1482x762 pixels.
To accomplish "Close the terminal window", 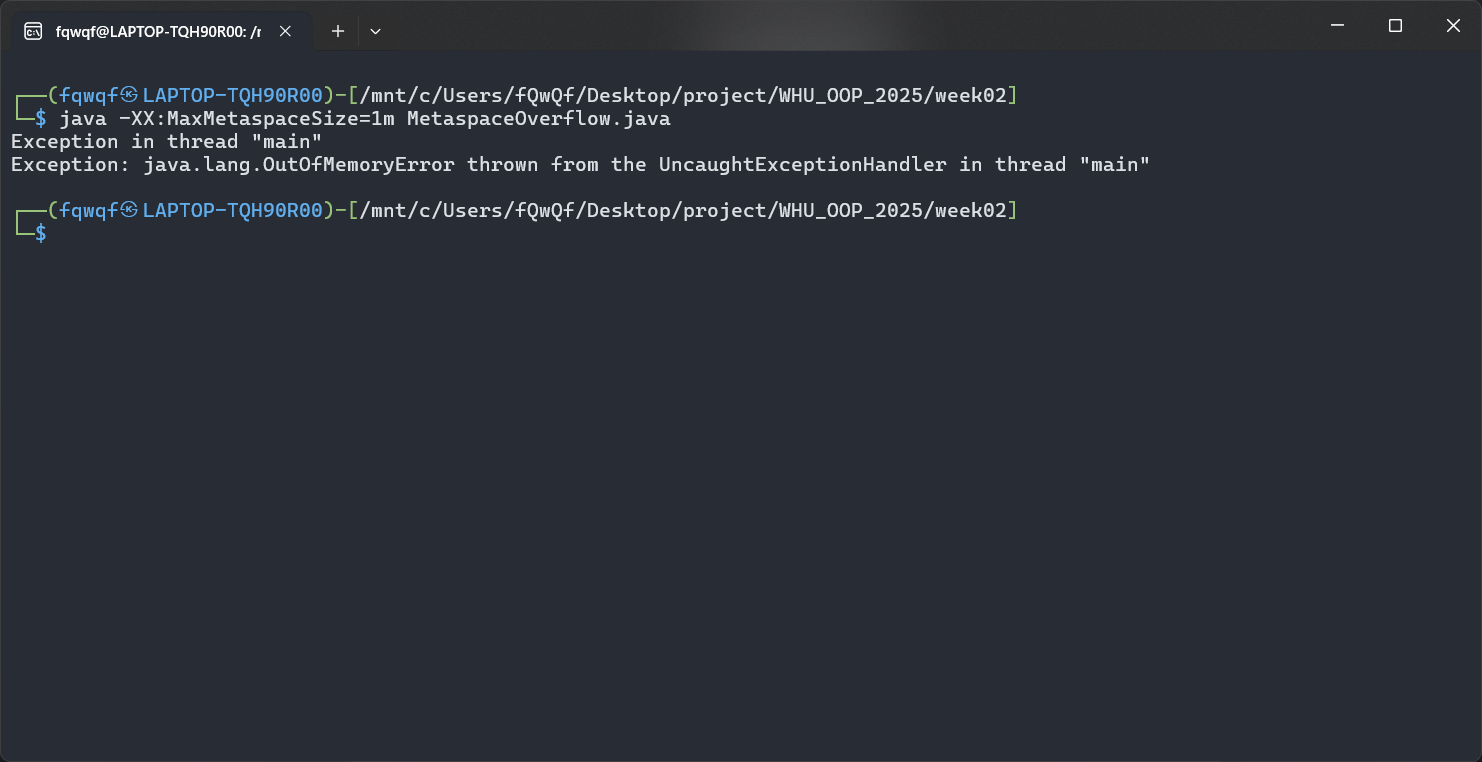I will (1453, 26).
